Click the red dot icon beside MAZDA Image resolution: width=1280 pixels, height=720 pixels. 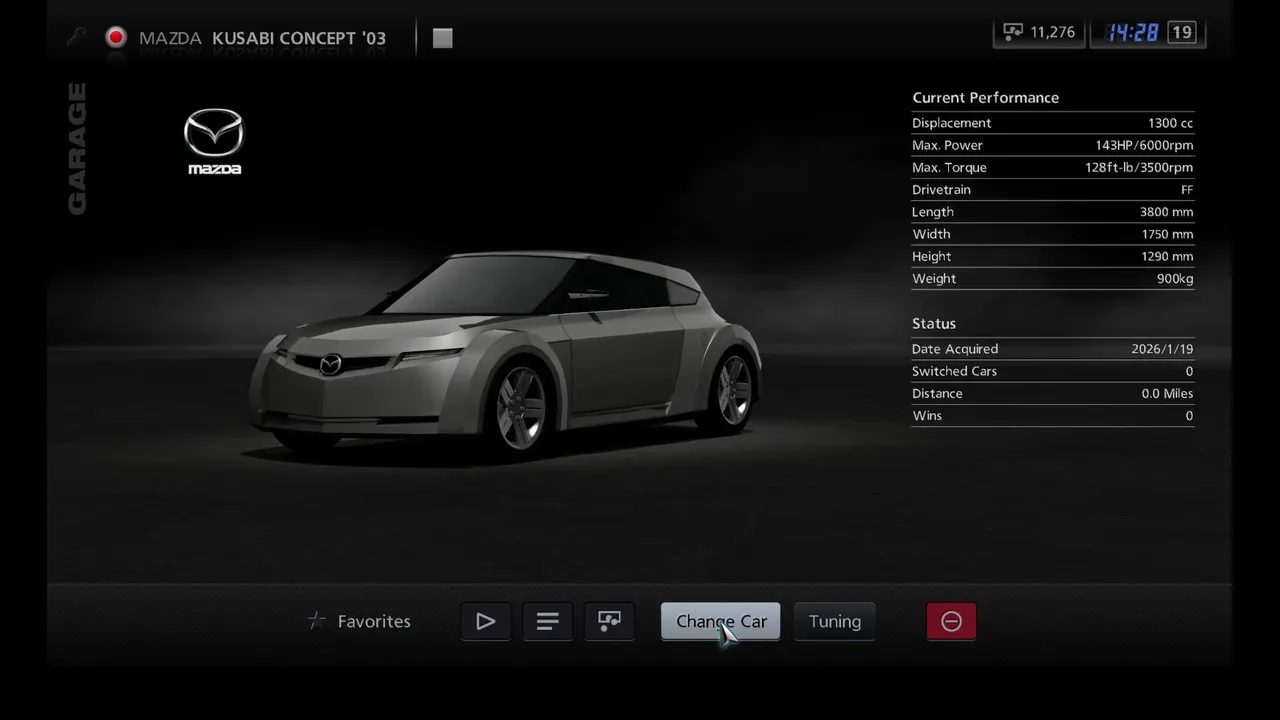[x=117, y=38]
